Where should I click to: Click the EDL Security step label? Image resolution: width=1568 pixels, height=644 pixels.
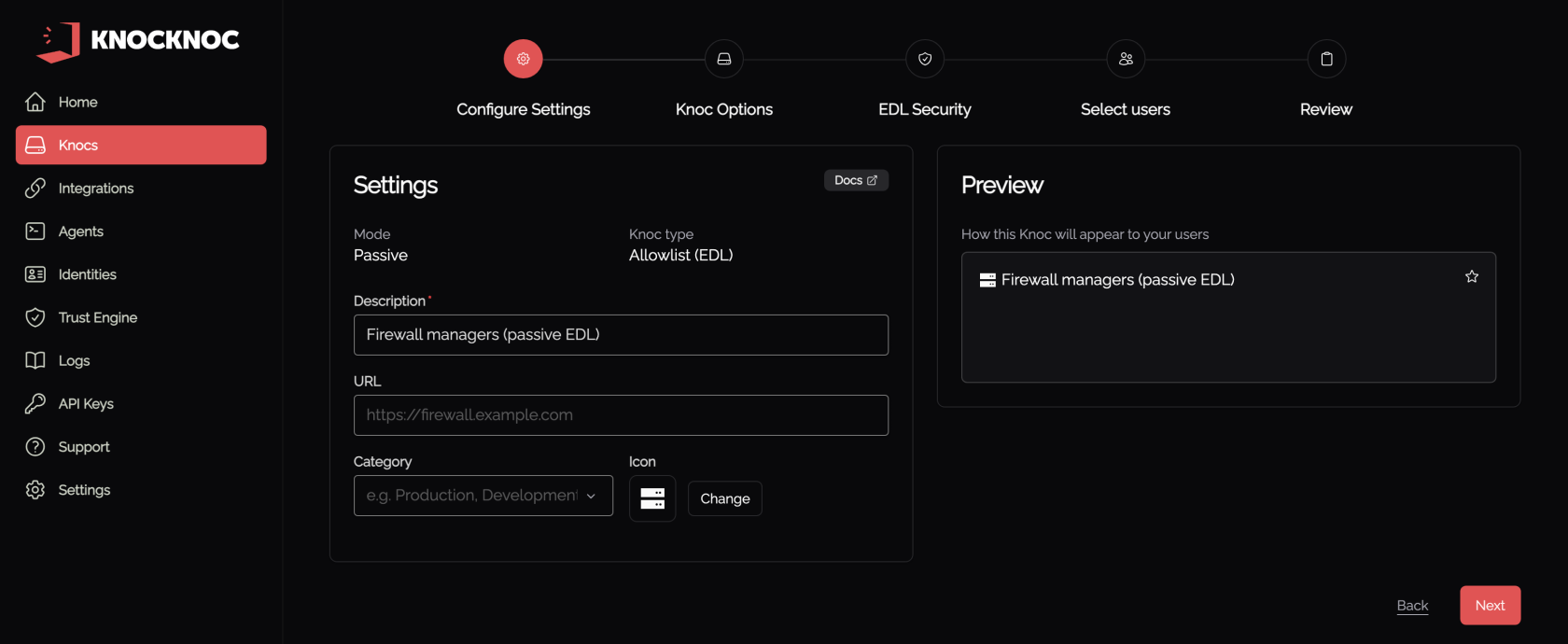925,109
